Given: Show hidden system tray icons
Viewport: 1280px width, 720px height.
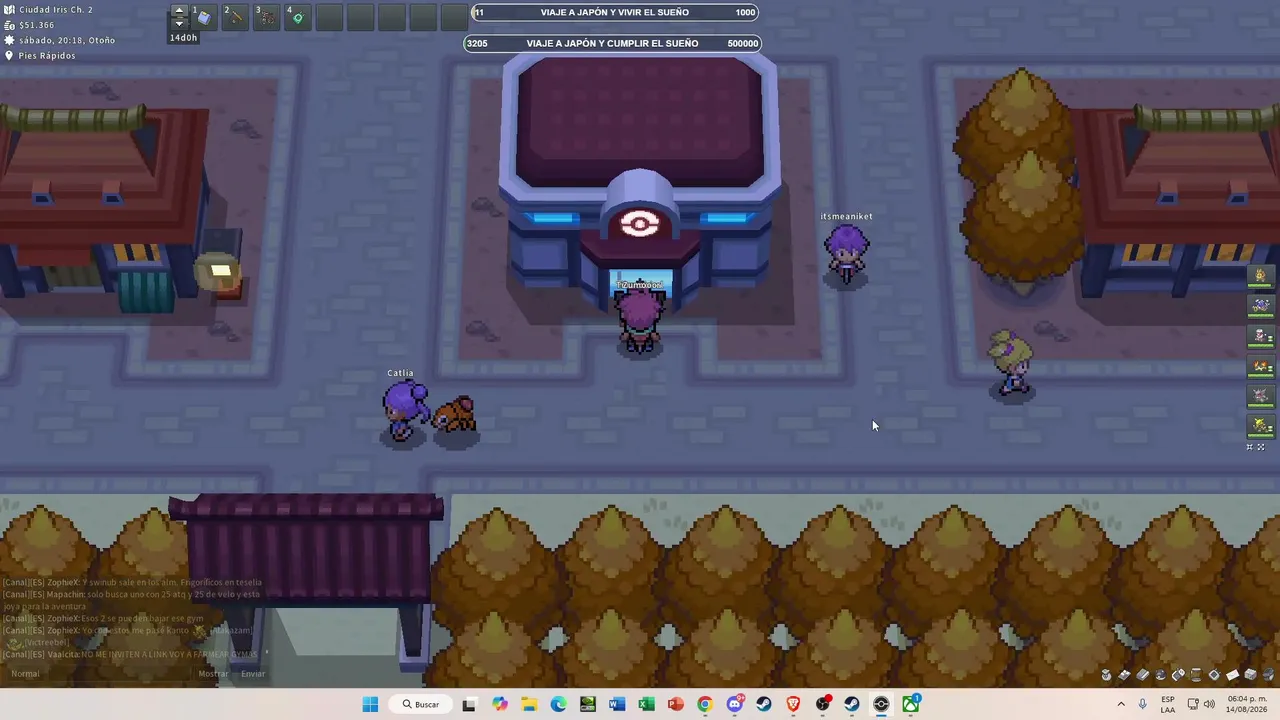Looking at the screenshot, I should (1121, 704).
